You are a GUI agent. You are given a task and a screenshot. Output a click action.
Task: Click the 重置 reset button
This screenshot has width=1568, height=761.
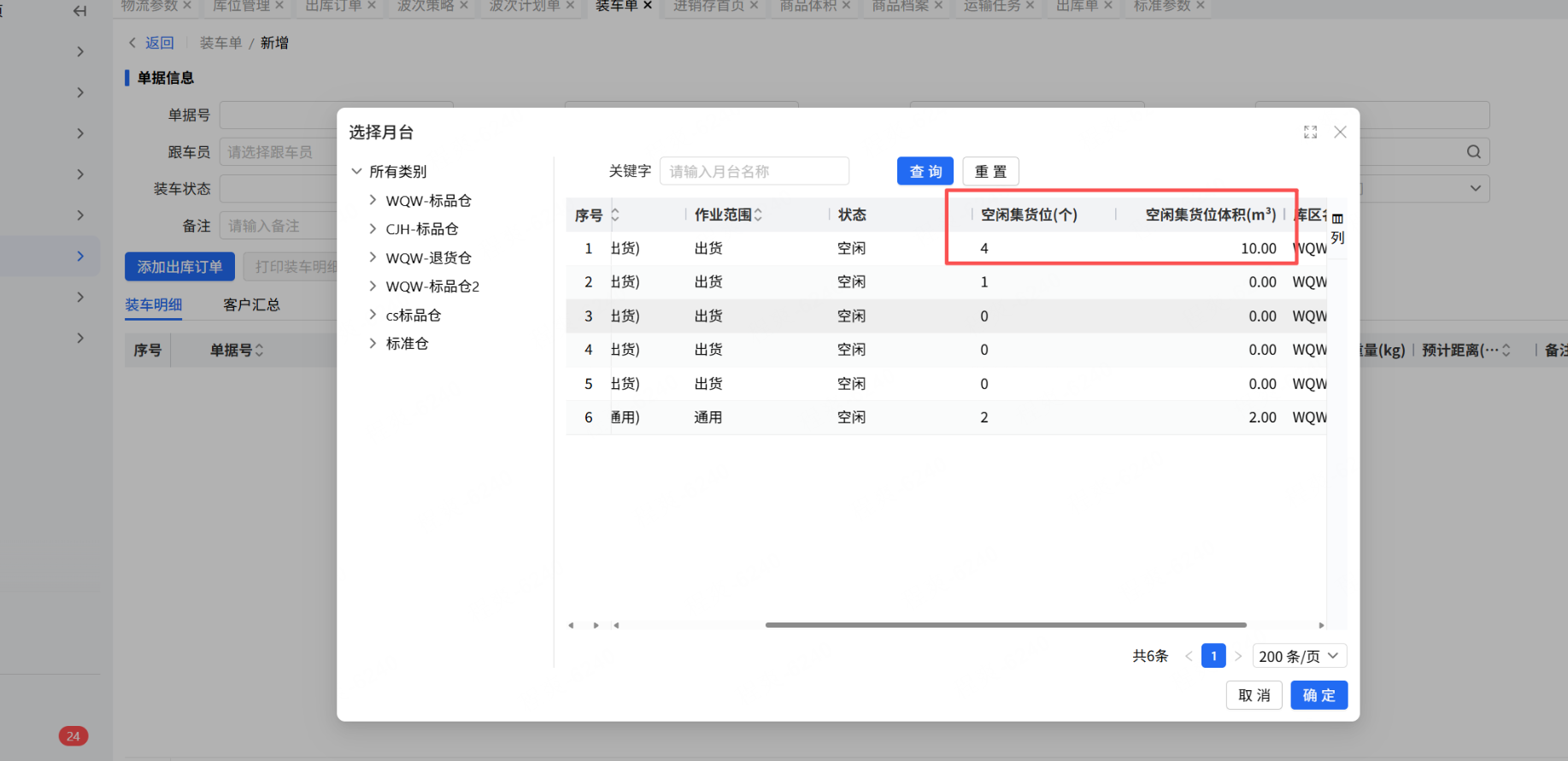click(991, 171)
